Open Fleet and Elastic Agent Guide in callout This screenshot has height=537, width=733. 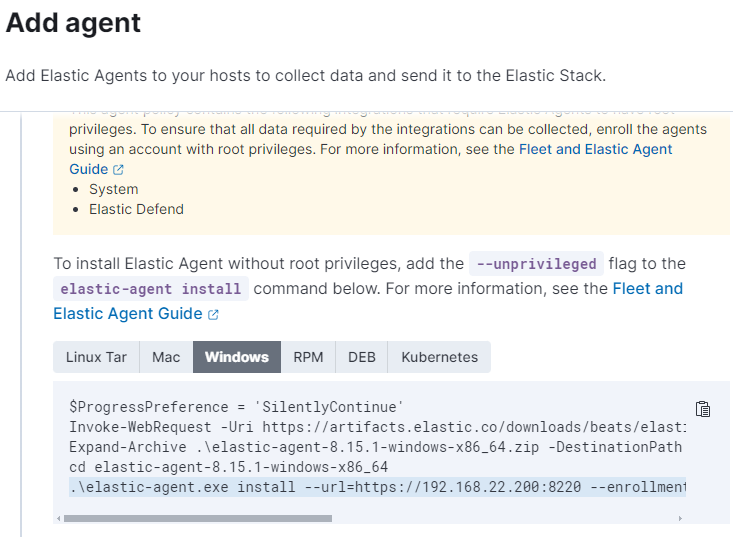point(595,150)
